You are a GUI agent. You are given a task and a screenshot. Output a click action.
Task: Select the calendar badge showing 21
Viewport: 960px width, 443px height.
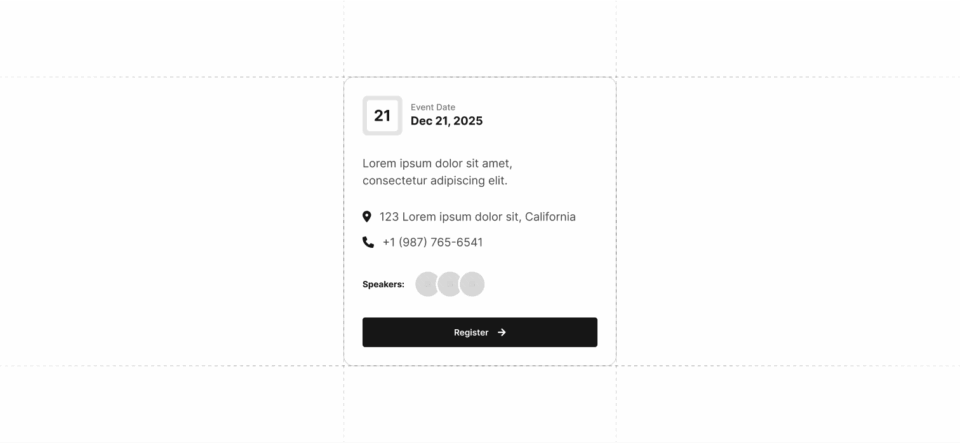coord(382,116)
